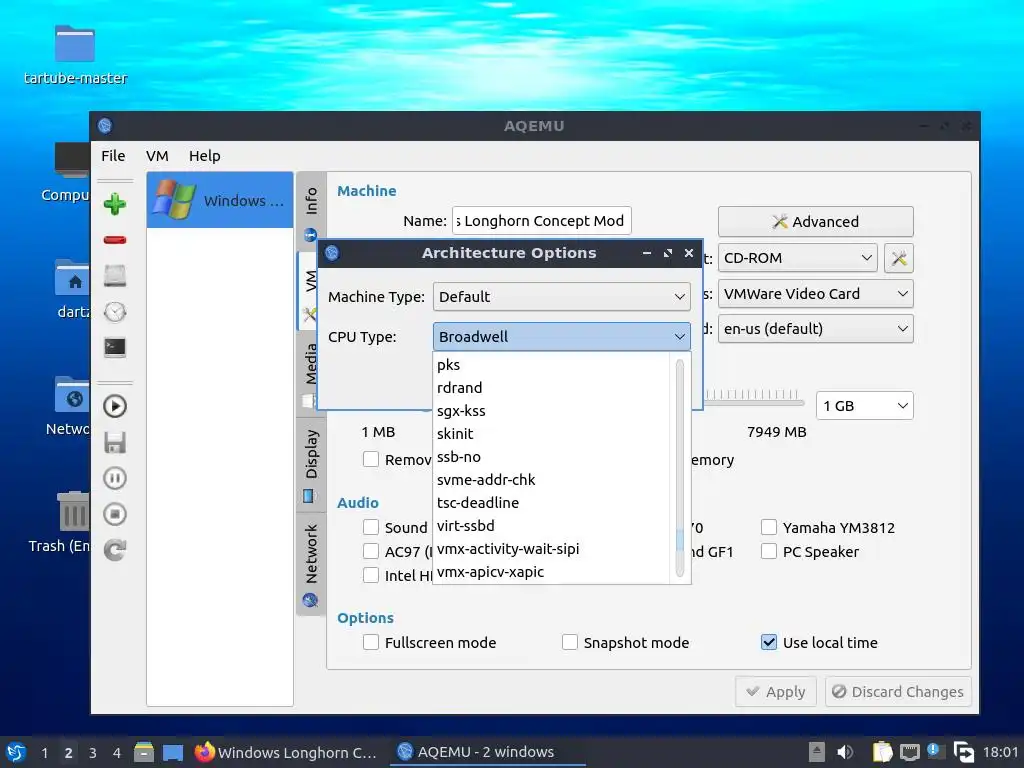Delete VM using red minus icon
Viewport: 1024px width, 768px height.
[x=115, y=240]
